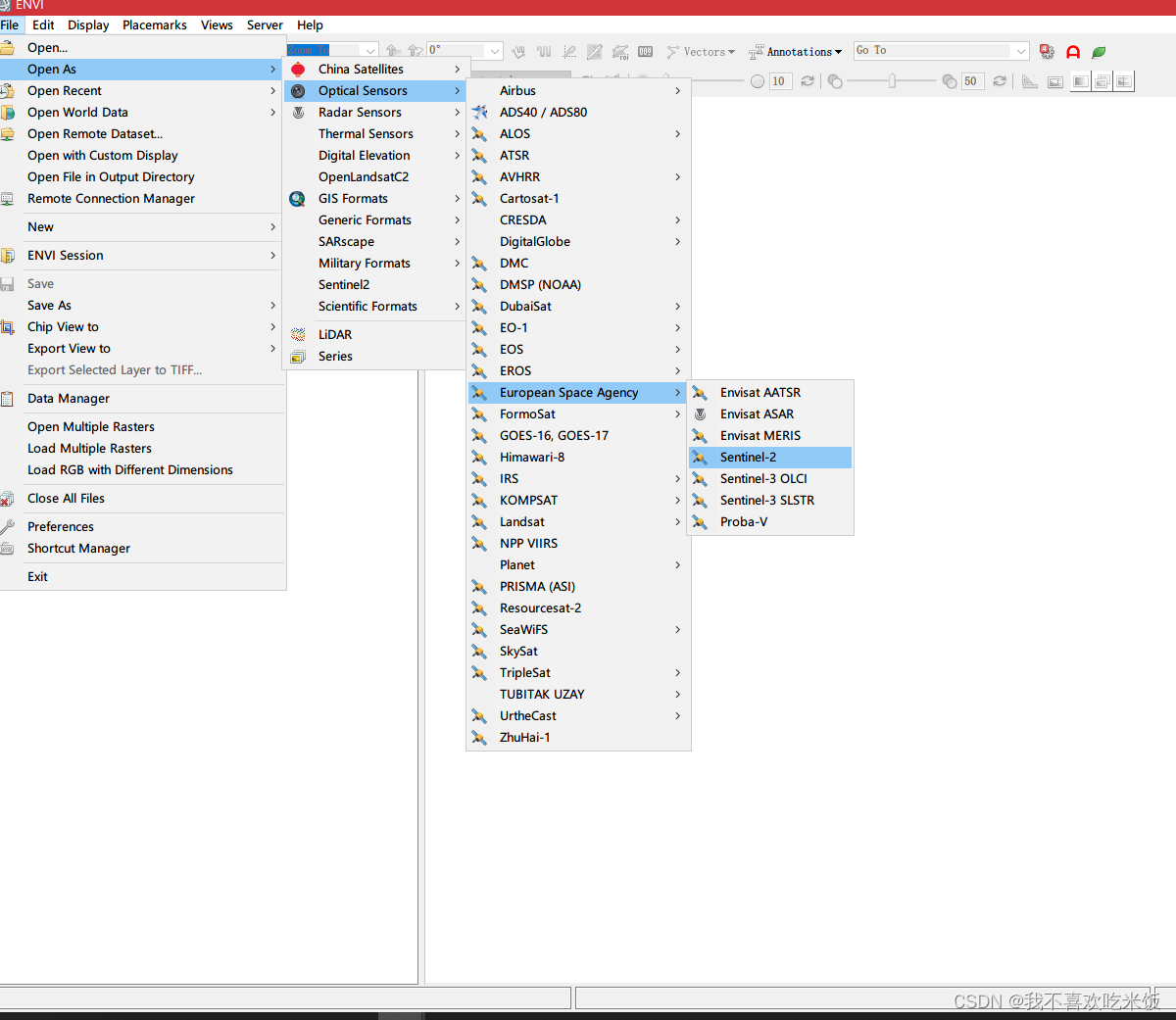Image resolution: width=1176 pixels, height=1020 pixels.
Task: Choose Sentinel-3 SLSTR
Action: pos(770,500)
